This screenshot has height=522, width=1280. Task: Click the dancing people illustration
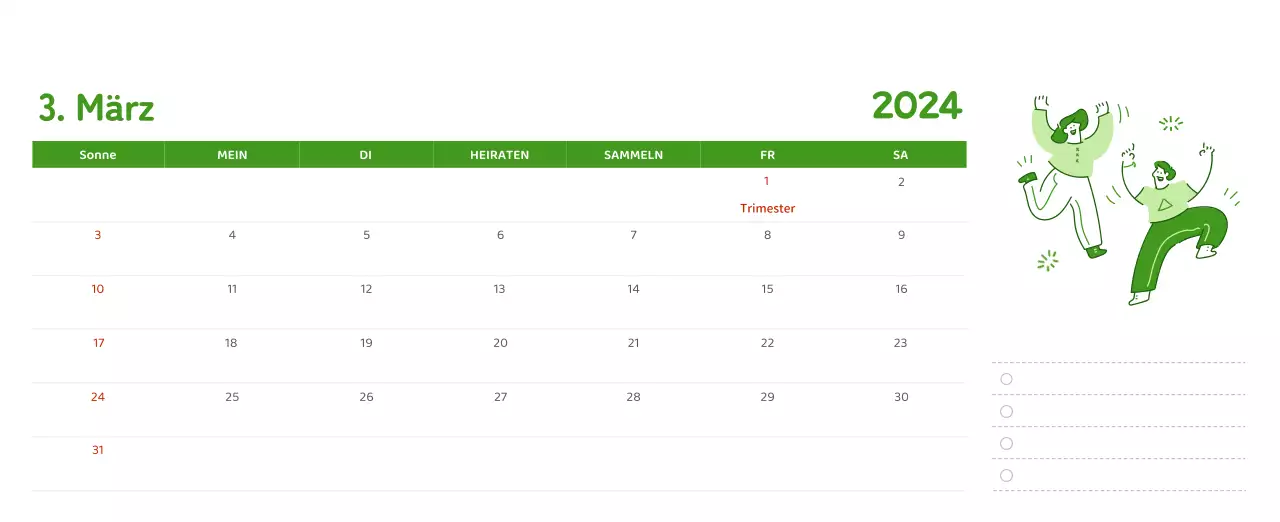click(1125, 200)
